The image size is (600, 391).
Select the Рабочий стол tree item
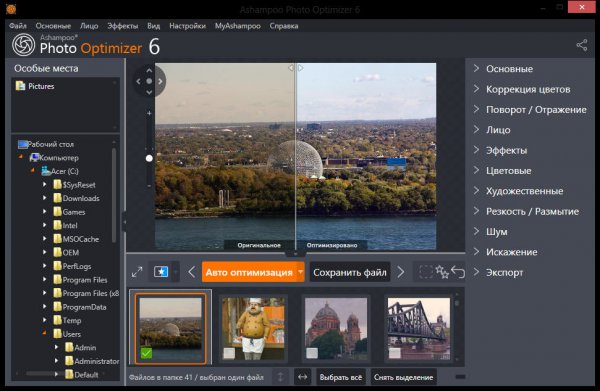tap(46, 144)
